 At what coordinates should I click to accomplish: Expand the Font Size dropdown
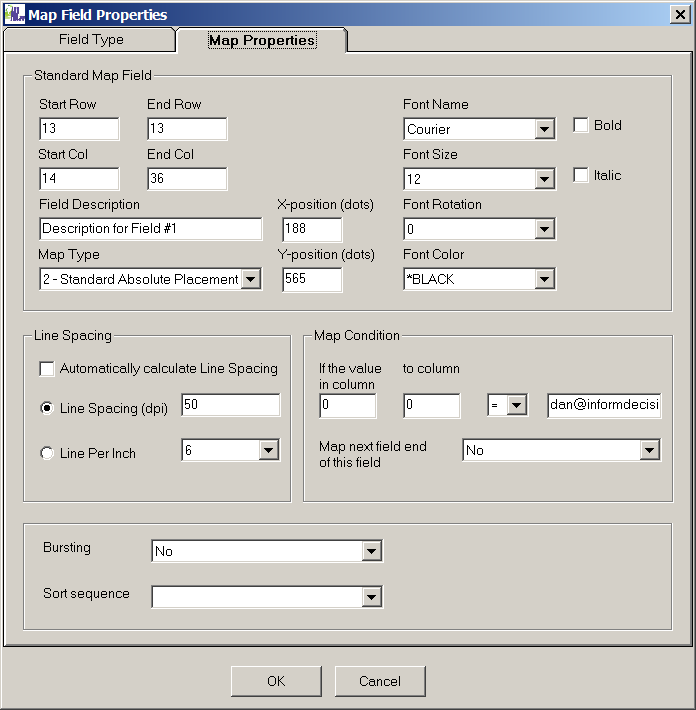pyautogui.click(x=544, y=180)
